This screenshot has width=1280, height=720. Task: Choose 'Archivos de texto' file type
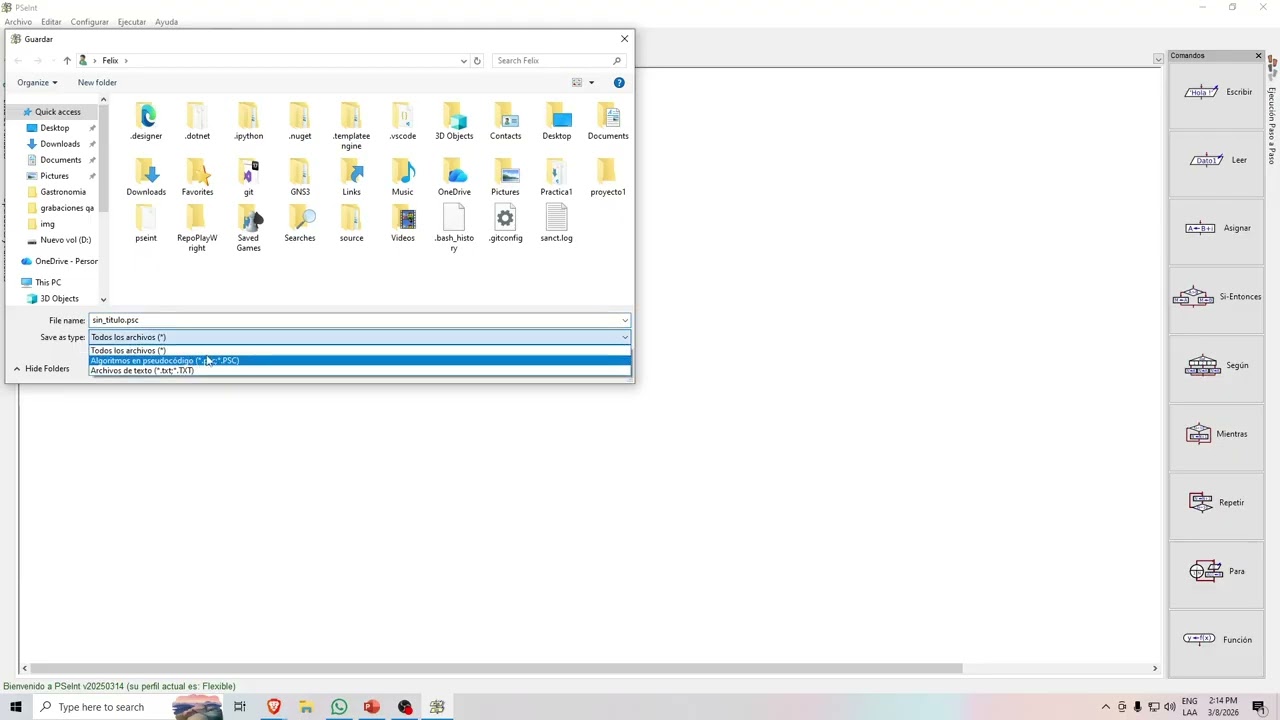point(360,371)
